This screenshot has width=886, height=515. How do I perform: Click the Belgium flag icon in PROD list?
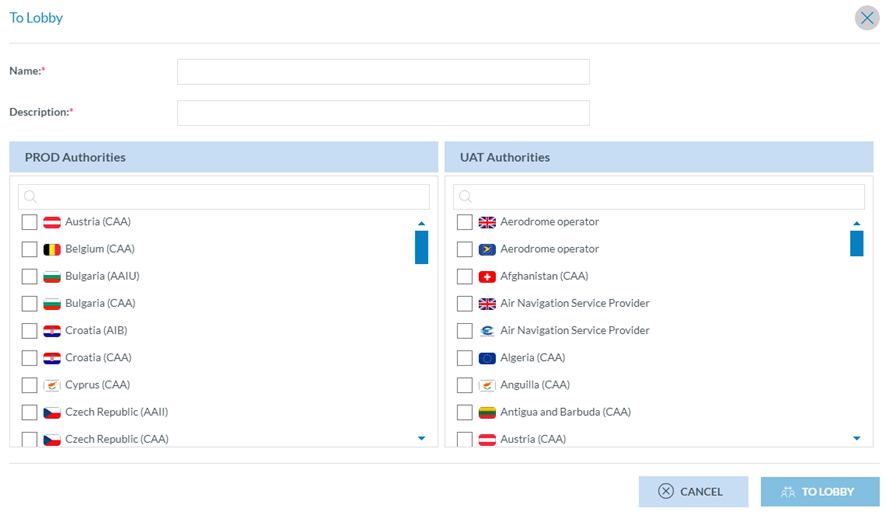(x=52, y=249)
